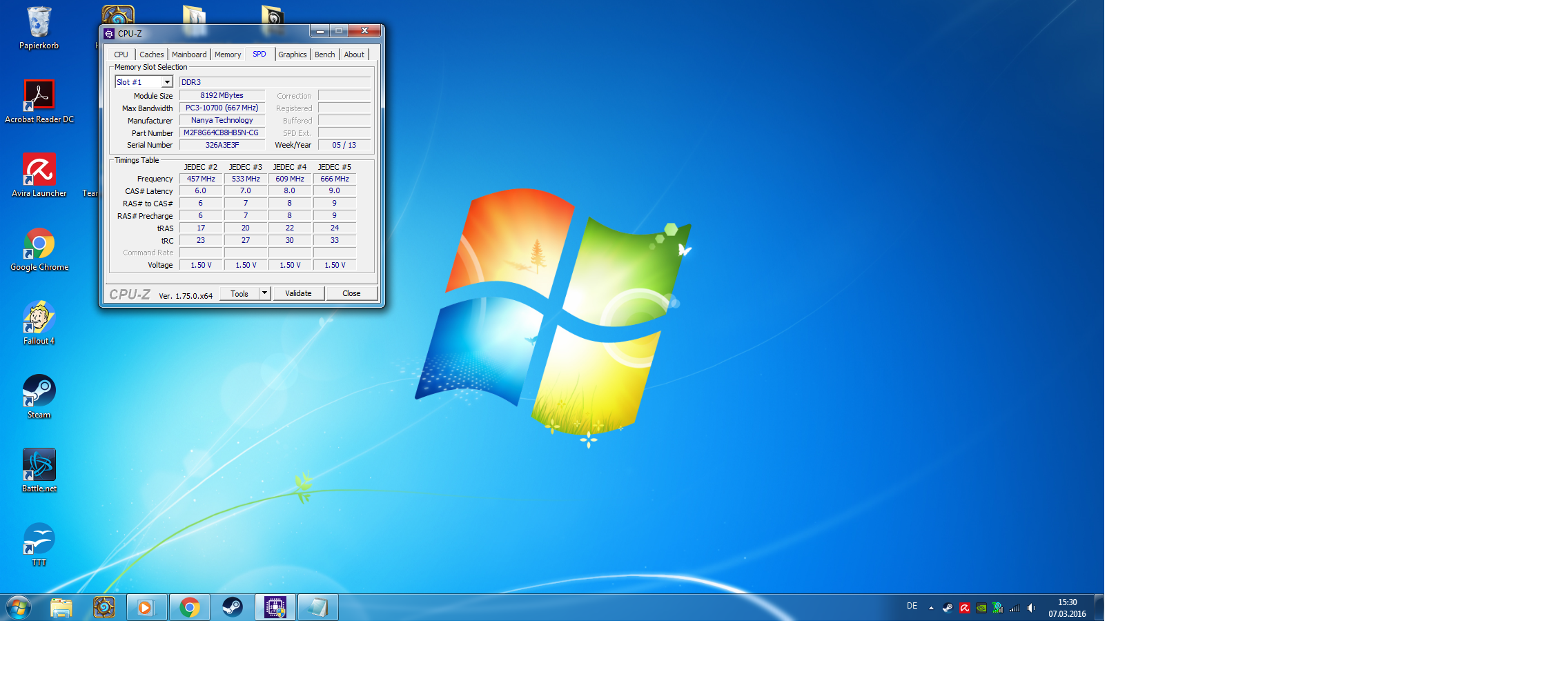Image resolution: width=1568 pixels, height=690 pixels.
Task: Show hidden tray icons arrow
Action: (x=931, y=608)
